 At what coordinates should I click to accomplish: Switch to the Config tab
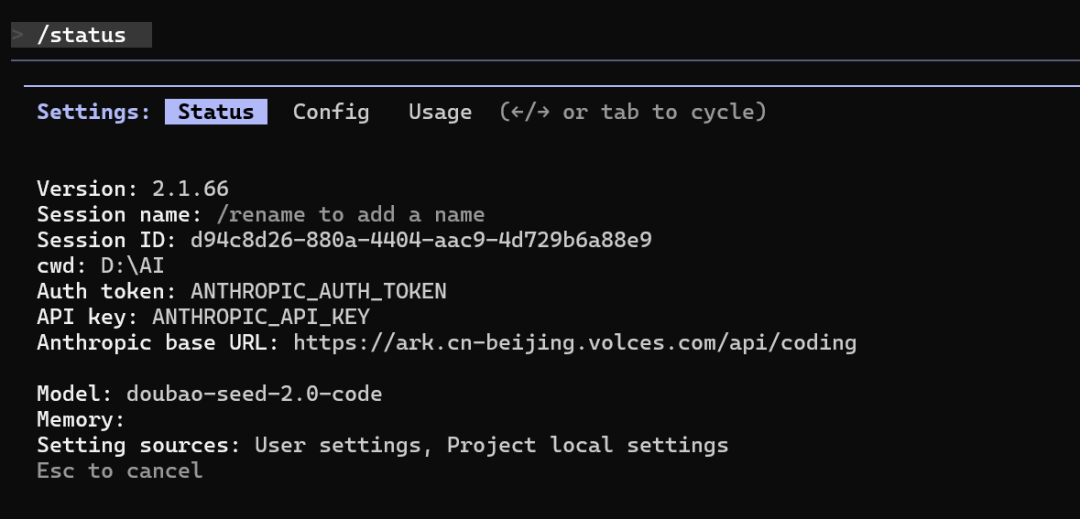[x=331, y=112]
